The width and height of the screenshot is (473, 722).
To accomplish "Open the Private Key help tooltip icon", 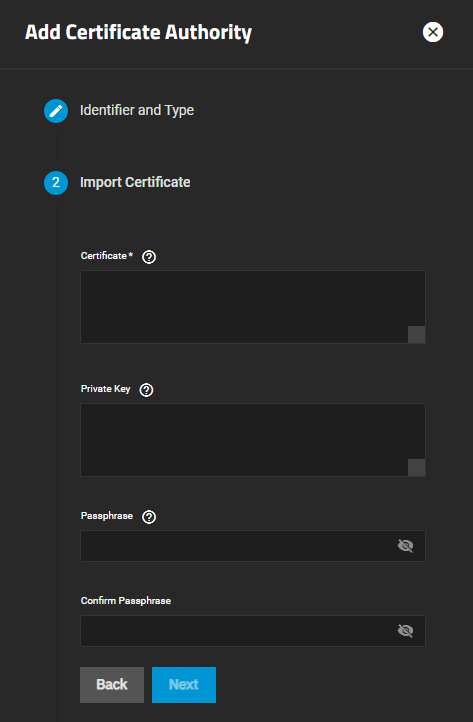I will pyautogui.click(x=146, y=390).
